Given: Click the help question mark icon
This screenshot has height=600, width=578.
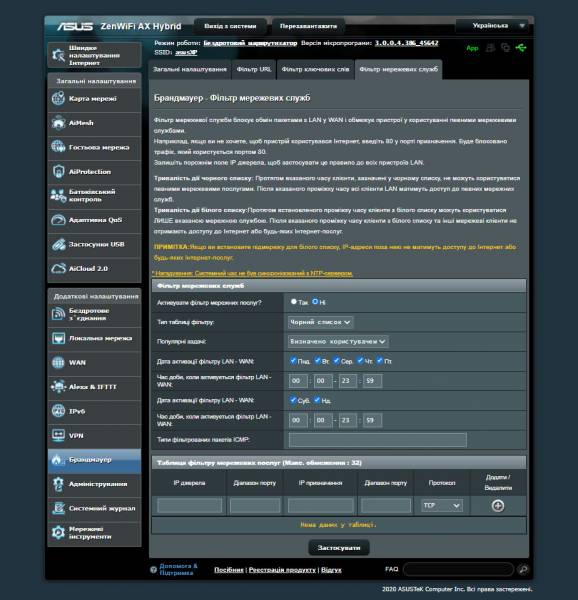Looking at the screenshot, I should [153, 570].
